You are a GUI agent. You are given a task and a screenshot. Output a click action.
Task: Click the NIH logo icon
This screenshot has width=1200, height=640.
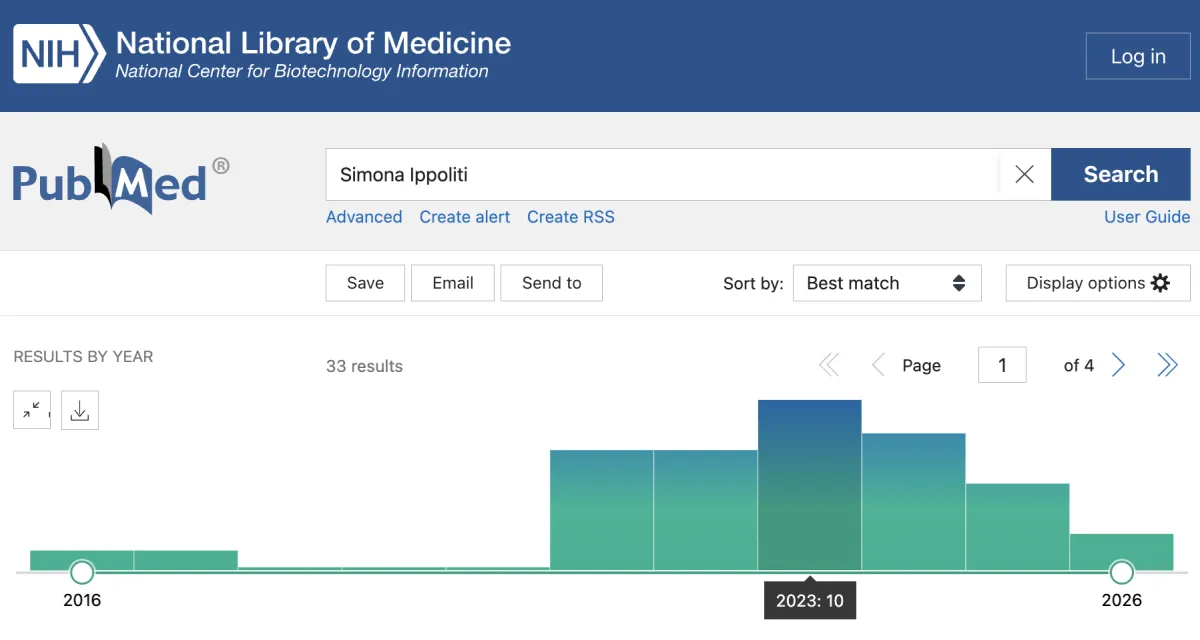[58, 55]
